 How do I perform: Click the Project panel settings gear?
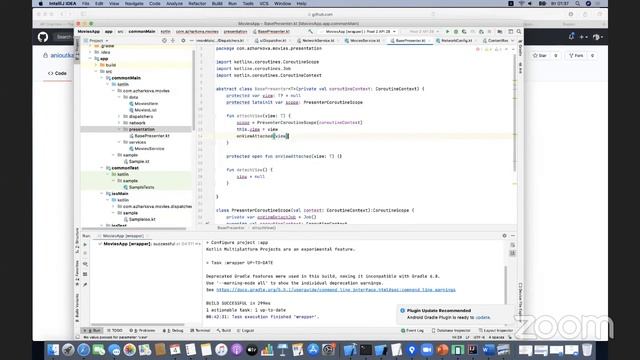click(183, 40)
